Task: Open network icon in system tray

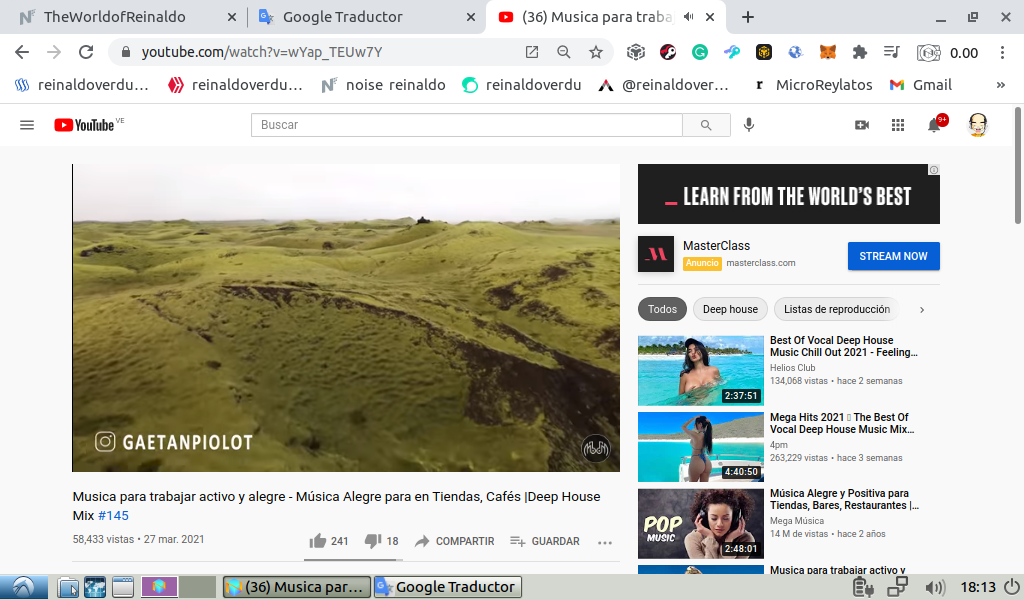Action: coord(897,587)
